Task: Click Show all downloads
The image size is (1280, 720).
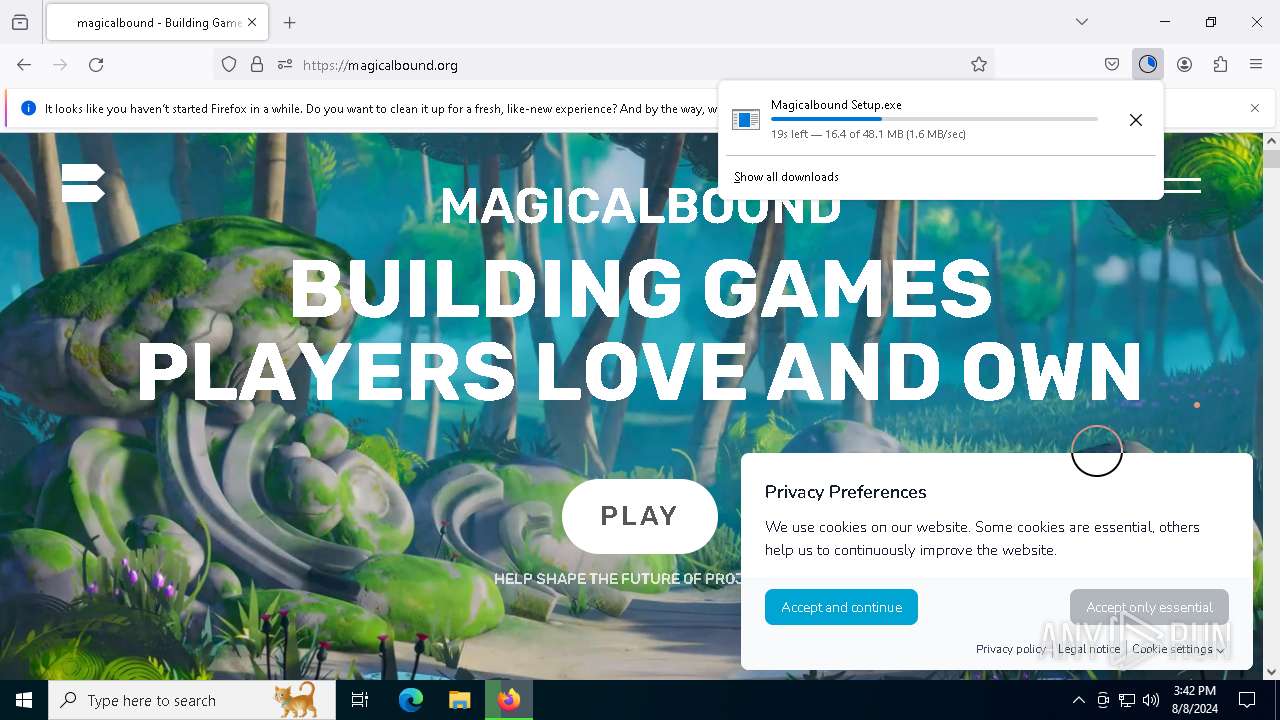Action: pos(786,177)
